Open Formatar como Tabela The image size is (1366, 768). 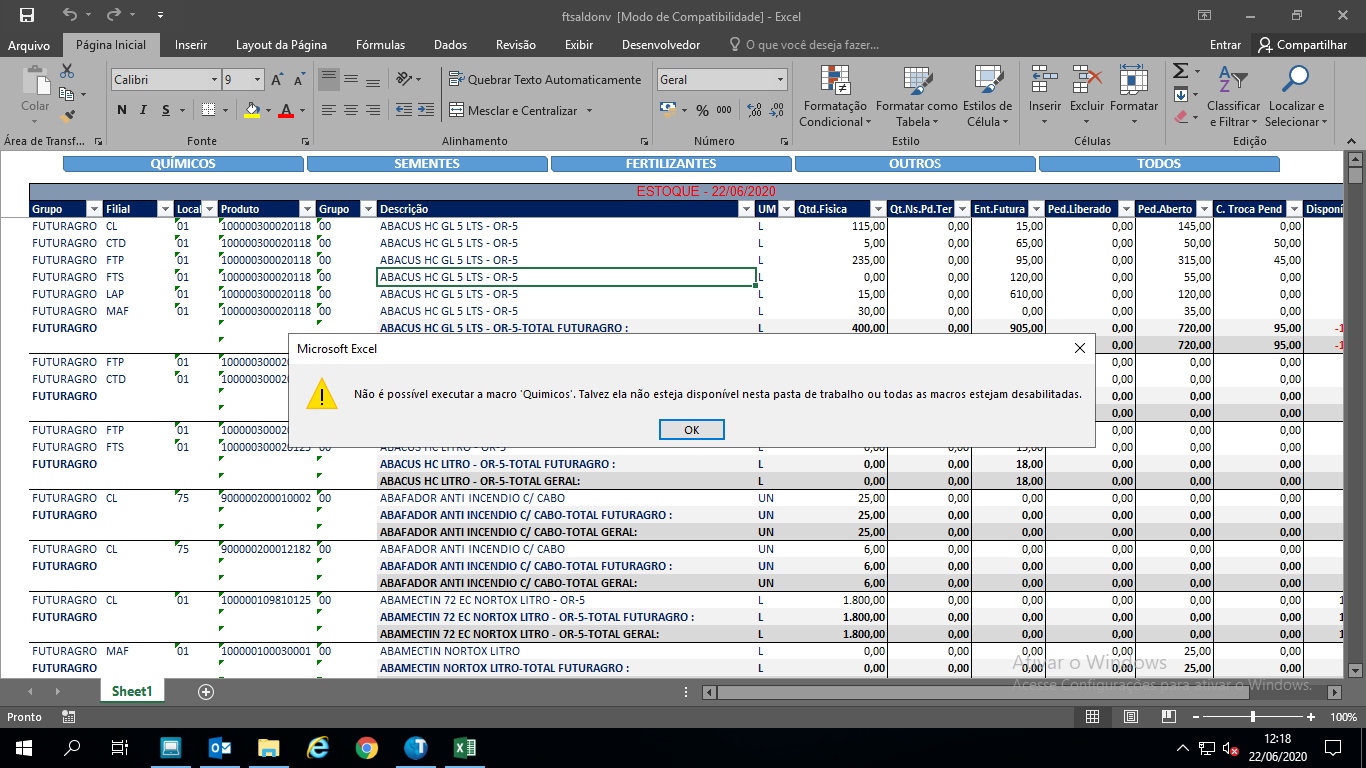point(916,97)
